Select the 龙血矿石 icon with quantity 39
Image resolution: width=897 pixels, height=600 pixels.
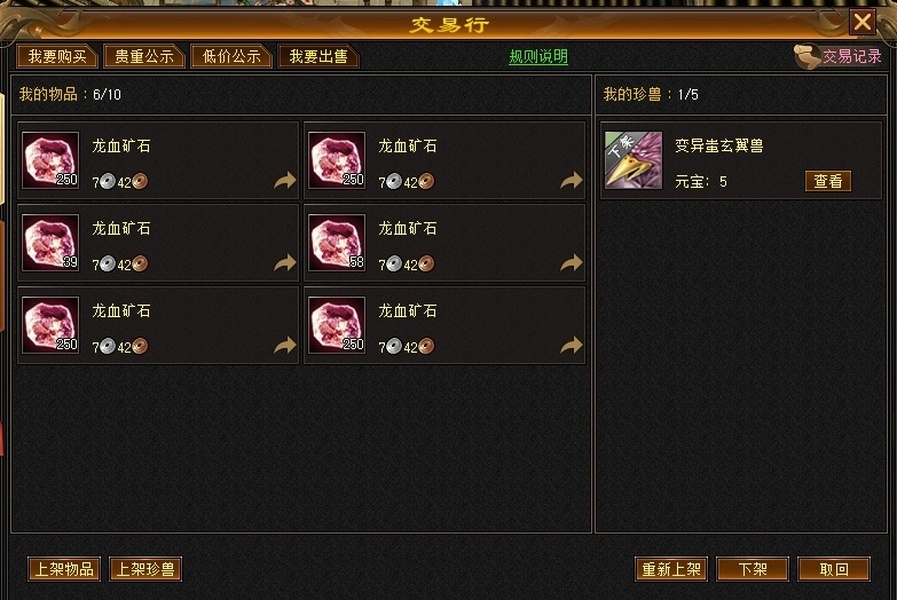pyautogui.click(x=50, y=243)
